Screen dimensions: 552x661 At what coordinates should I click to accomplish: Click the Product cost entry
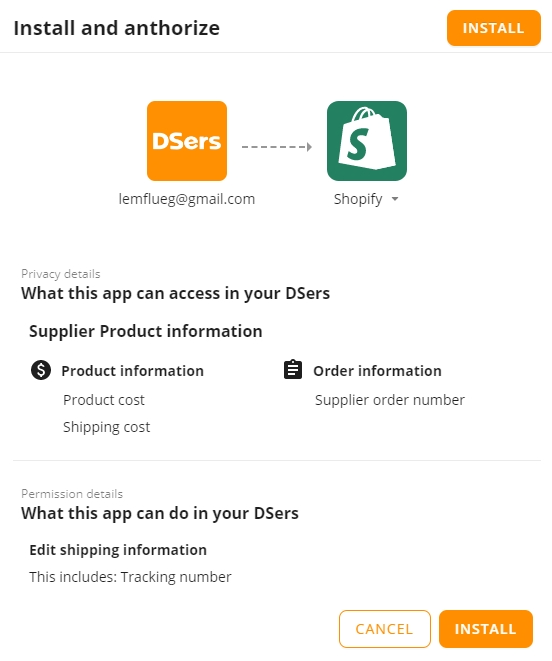tap(104, 400)
